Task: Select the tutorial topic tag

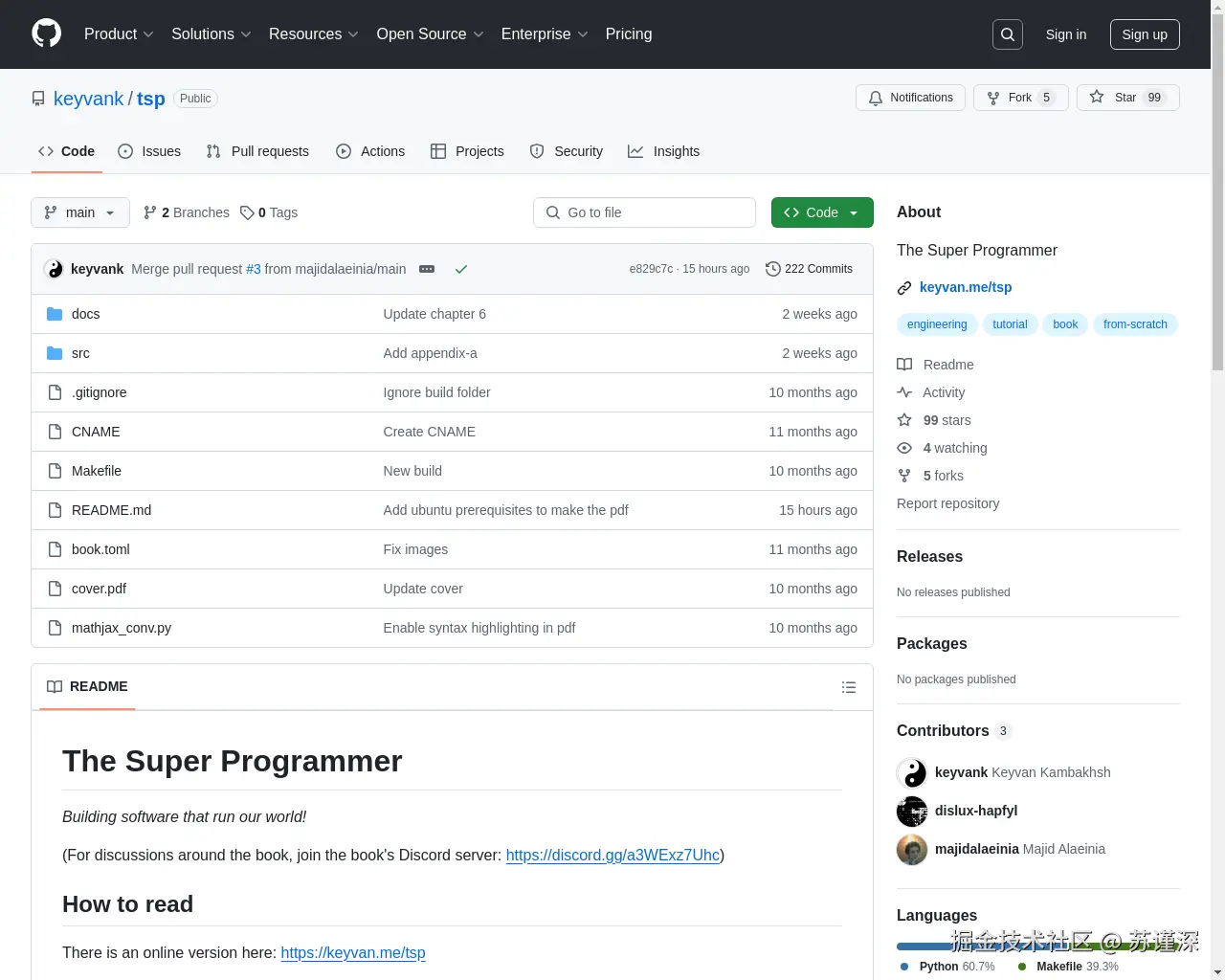Action: (1010, 324)
